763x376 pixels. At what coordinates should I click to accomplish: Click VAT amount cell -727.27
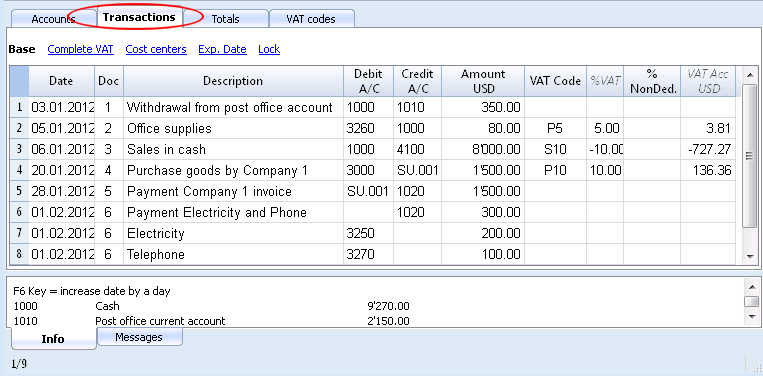(x=708, y=149)
